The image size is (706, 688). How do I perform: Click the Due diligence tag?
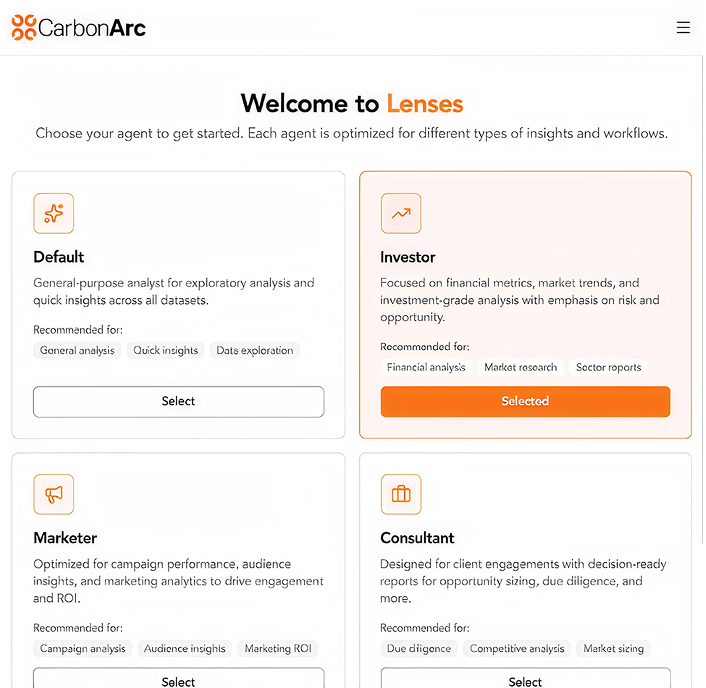[419, 649]
